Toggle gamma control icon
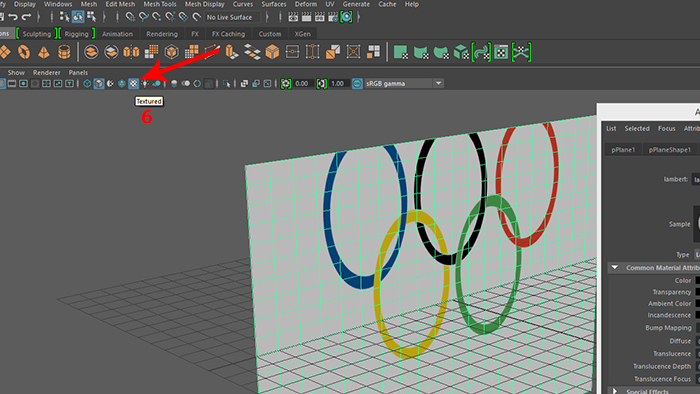Screen dimensions: 700x394 (322, 83)
